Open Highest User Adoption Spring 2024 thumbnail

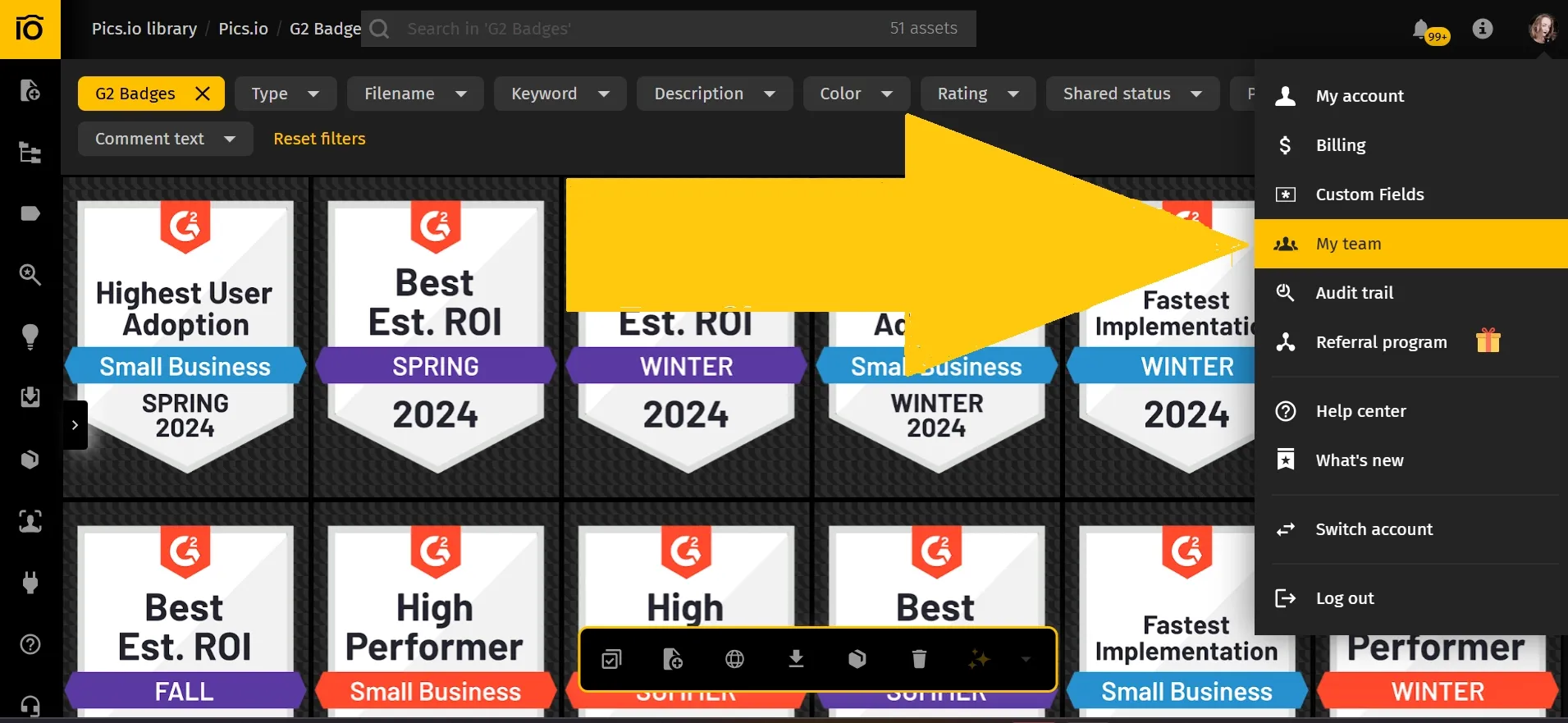pos(186,337)
